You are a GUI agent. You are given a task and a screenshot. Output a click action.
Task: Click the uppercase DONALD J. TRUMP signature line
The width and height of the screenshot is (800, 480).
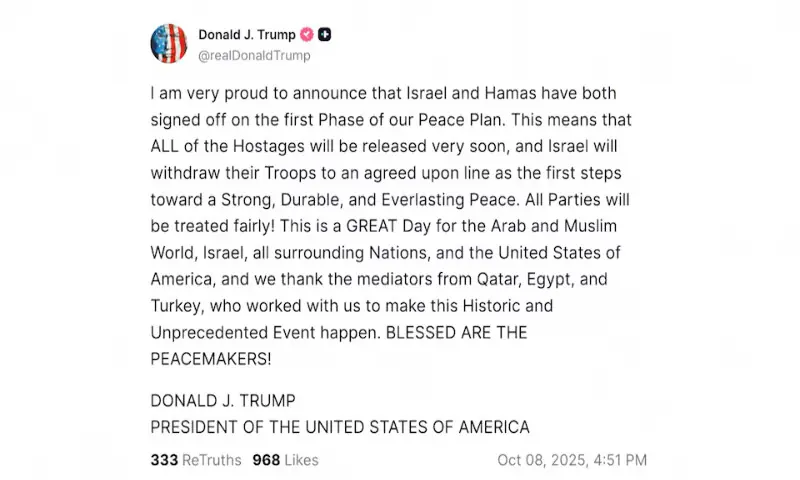pos(222,401)
